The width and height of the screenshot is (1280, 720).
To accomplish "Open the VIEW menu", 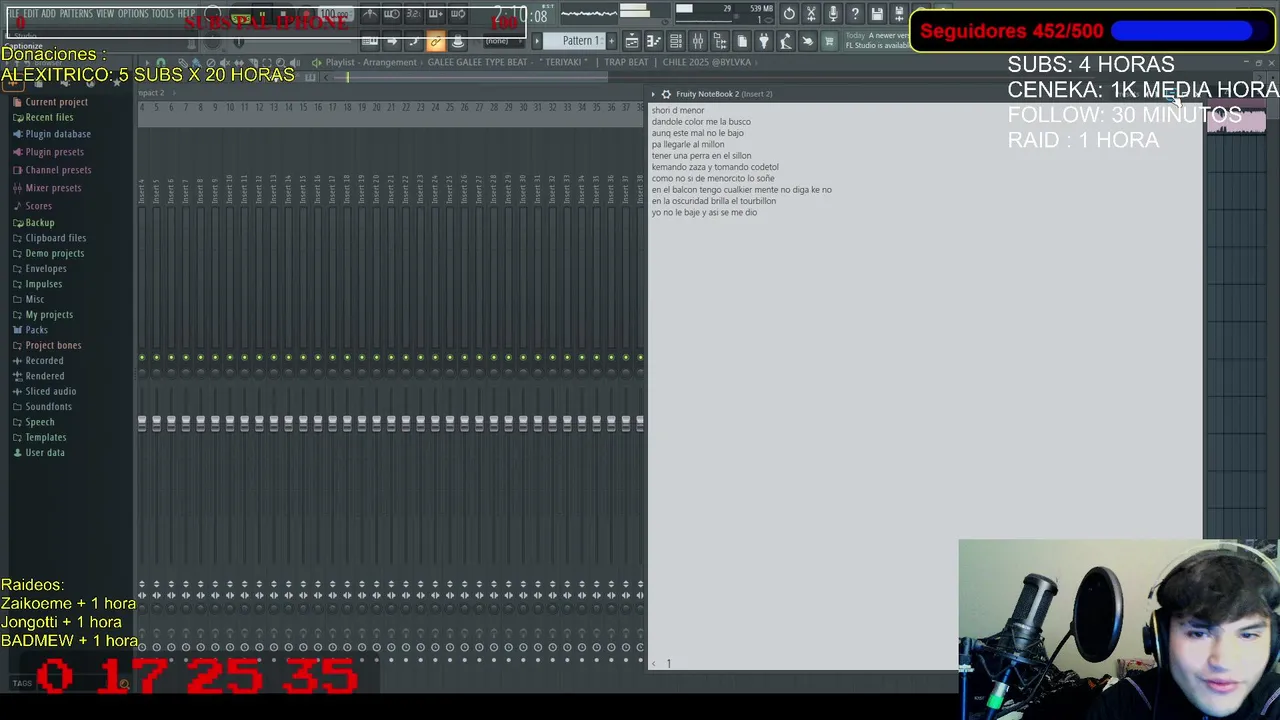I will (x=105, y=14).
